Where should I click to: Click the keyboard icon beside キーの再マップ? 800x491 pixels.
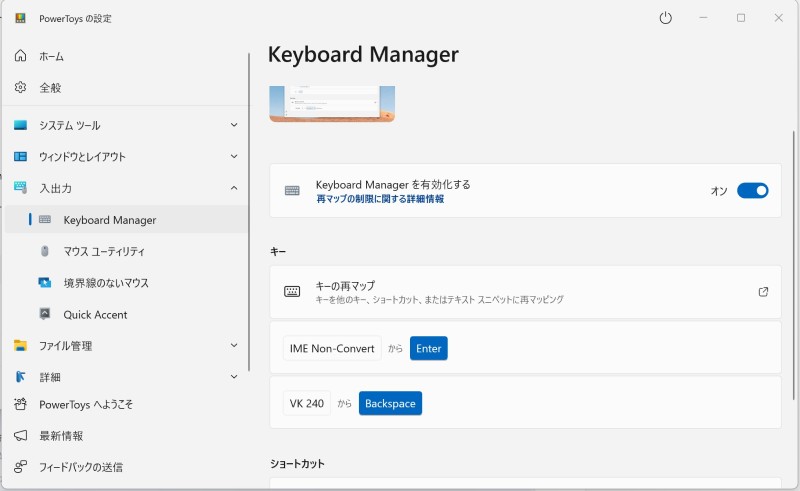tap(292, 291)
